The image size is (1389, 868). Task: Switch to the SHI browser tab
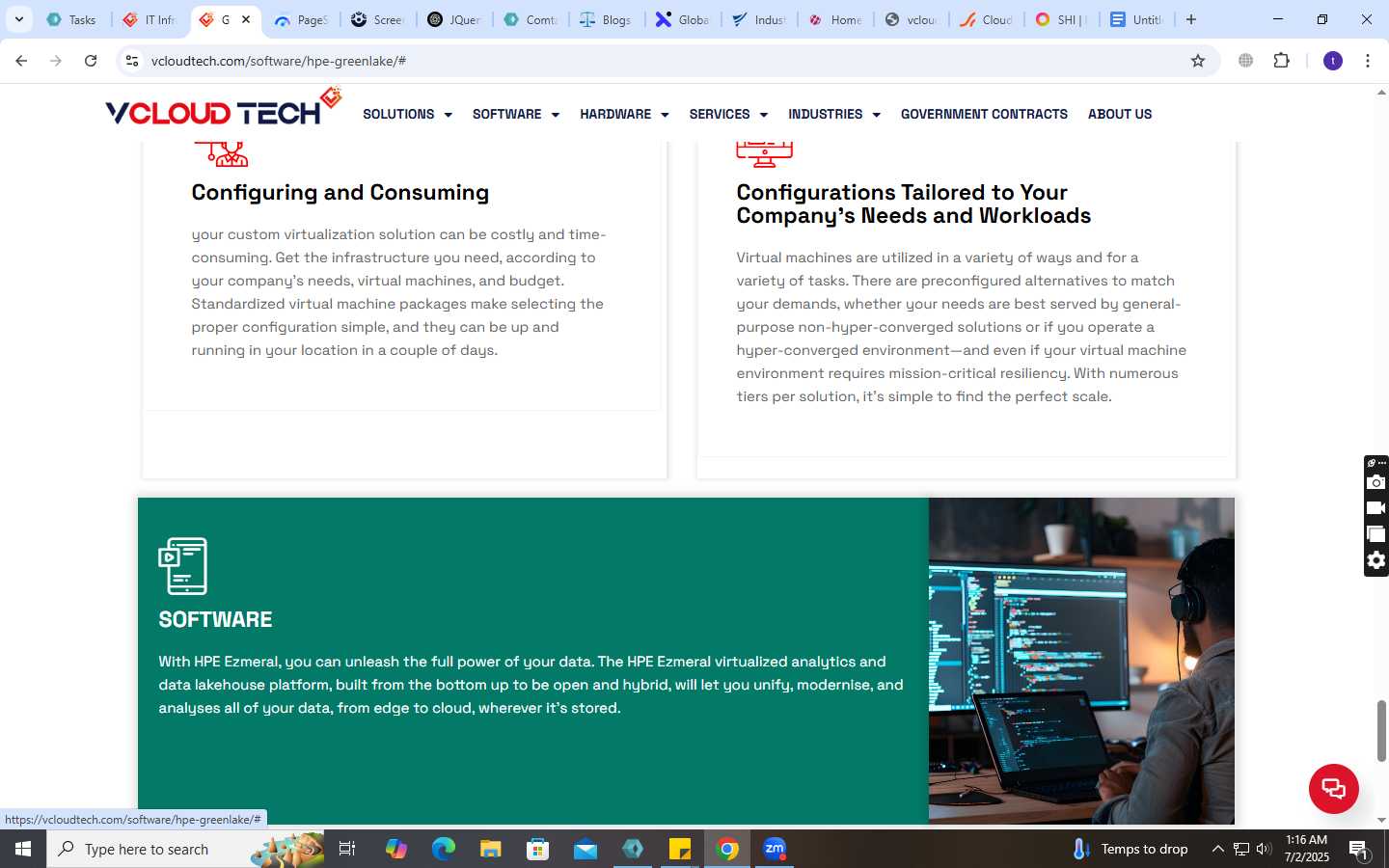[1061, 19]
